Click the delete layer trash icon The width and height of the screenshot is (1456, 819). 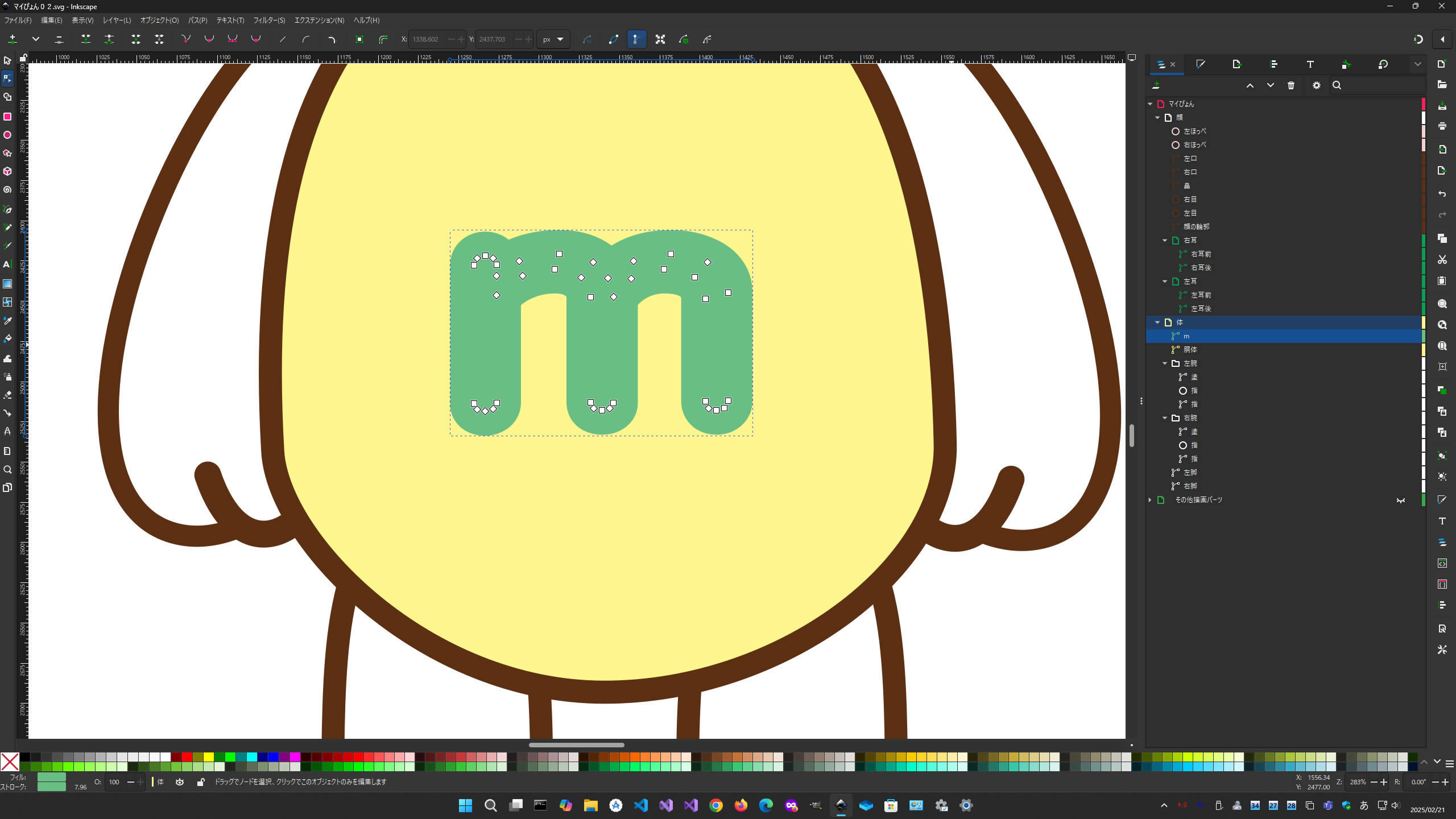pos(1291,85)
